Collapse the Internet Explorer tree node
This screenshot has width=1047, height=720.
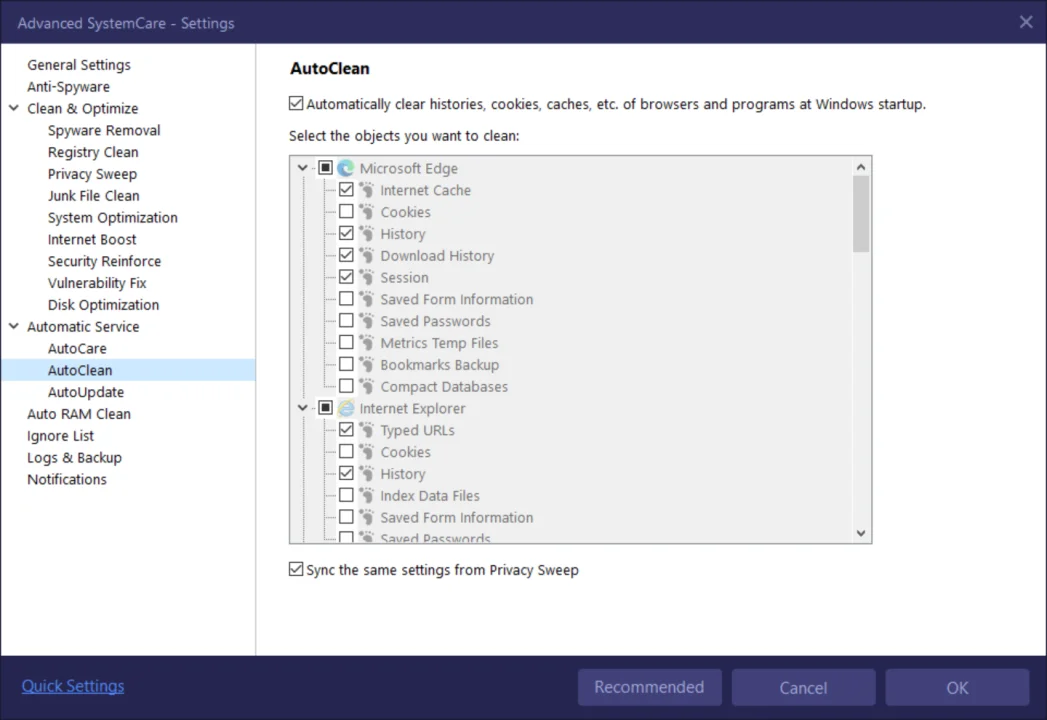pos(302,407)
